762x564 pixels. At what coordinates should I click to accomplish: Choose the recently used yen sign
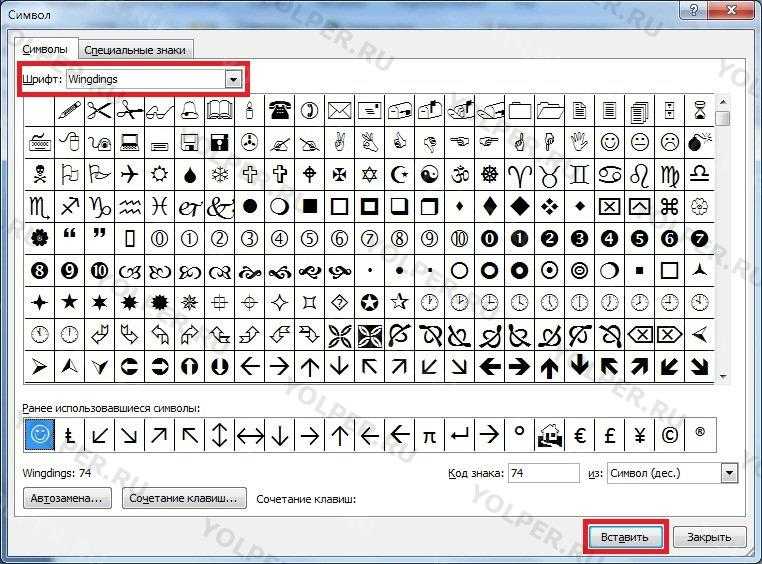pyautogui.click(x=640, y=435)
